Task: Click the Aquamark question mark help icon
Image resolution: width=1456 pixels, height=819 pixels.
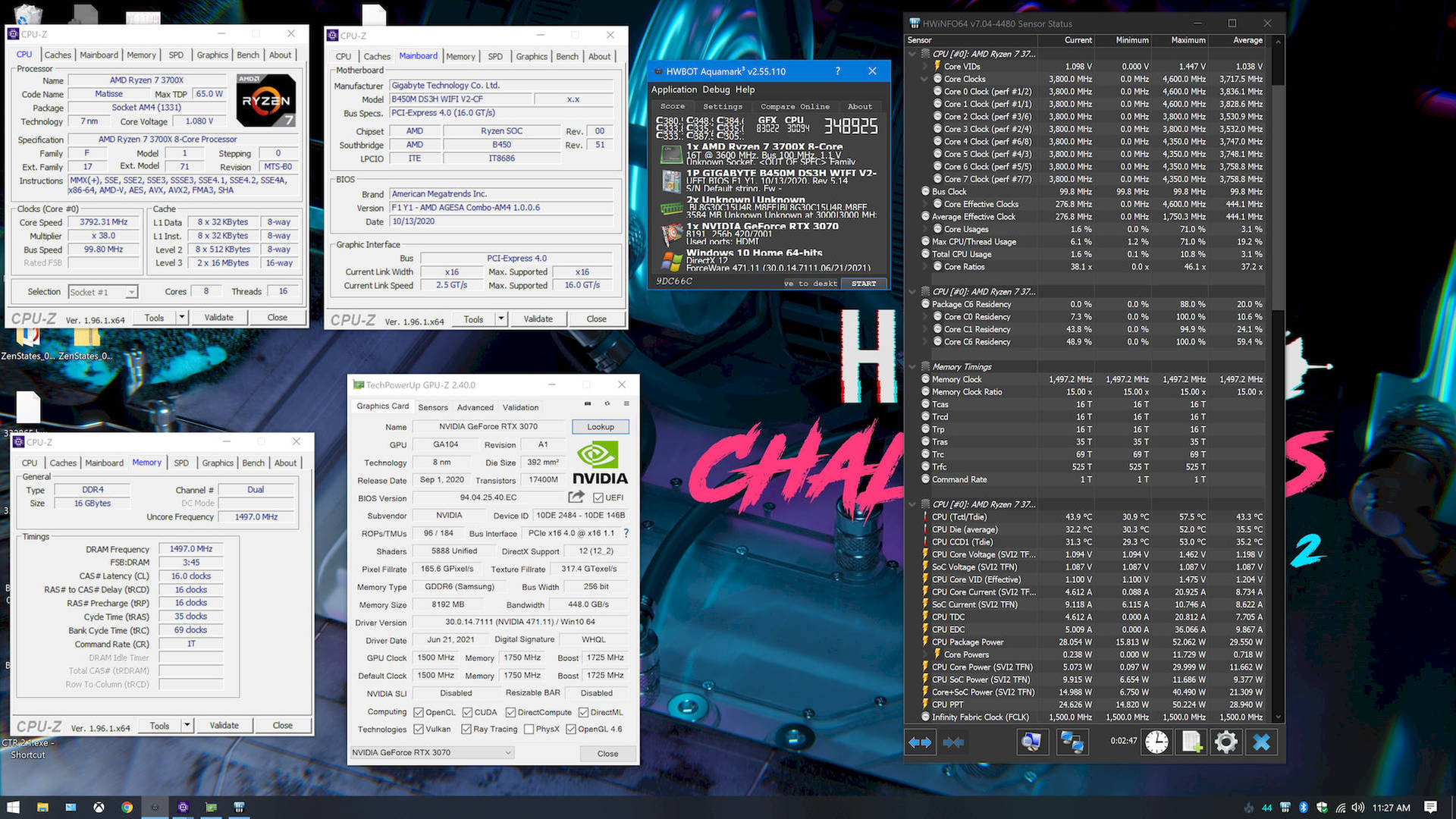Action: [837, 71]
